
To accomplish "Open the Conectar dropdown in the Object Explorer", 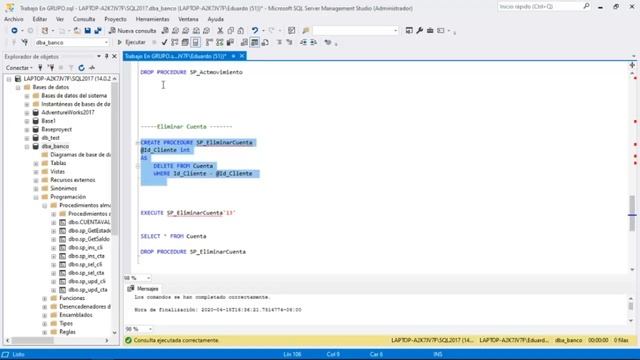I will 19,68.
